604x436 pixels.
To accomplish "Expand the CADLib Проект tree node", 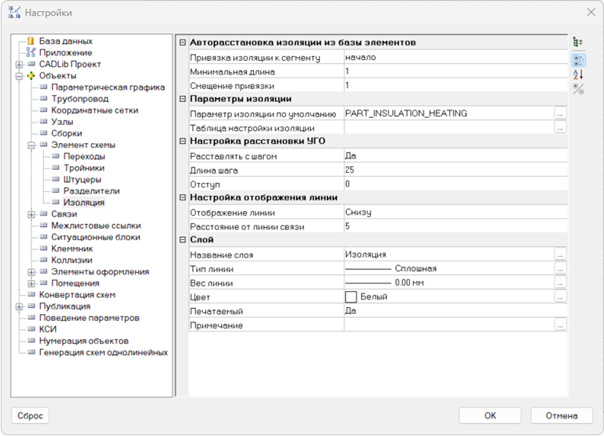I will (19, 64).
